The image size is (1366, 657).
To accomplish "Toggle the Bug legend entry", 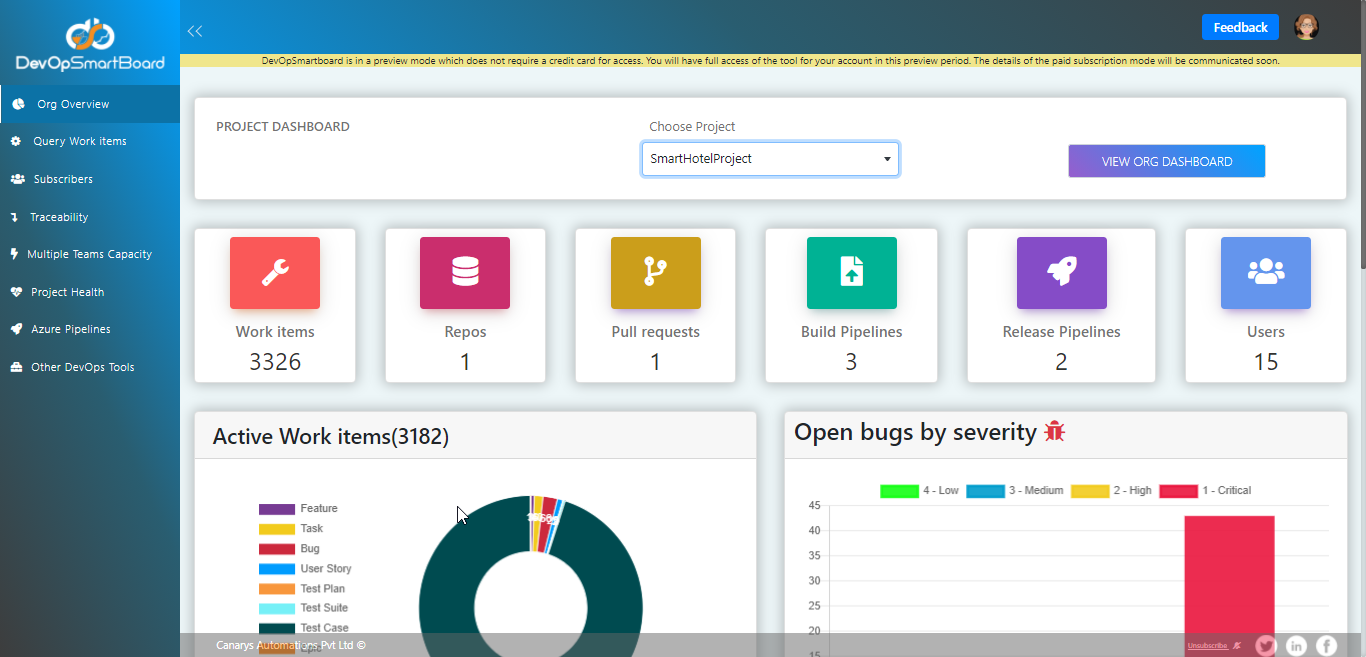I will point(289,549).
